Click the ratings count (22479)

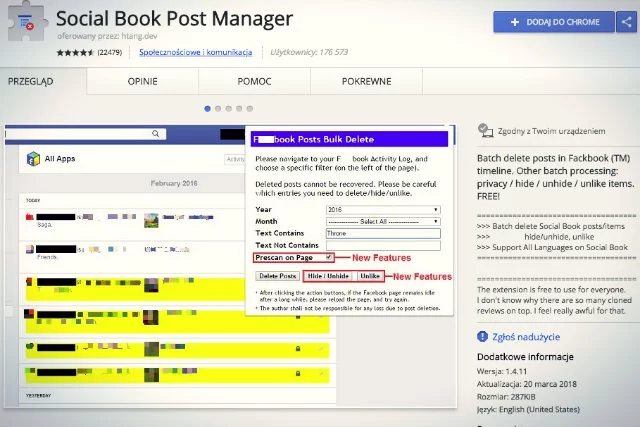110,52
